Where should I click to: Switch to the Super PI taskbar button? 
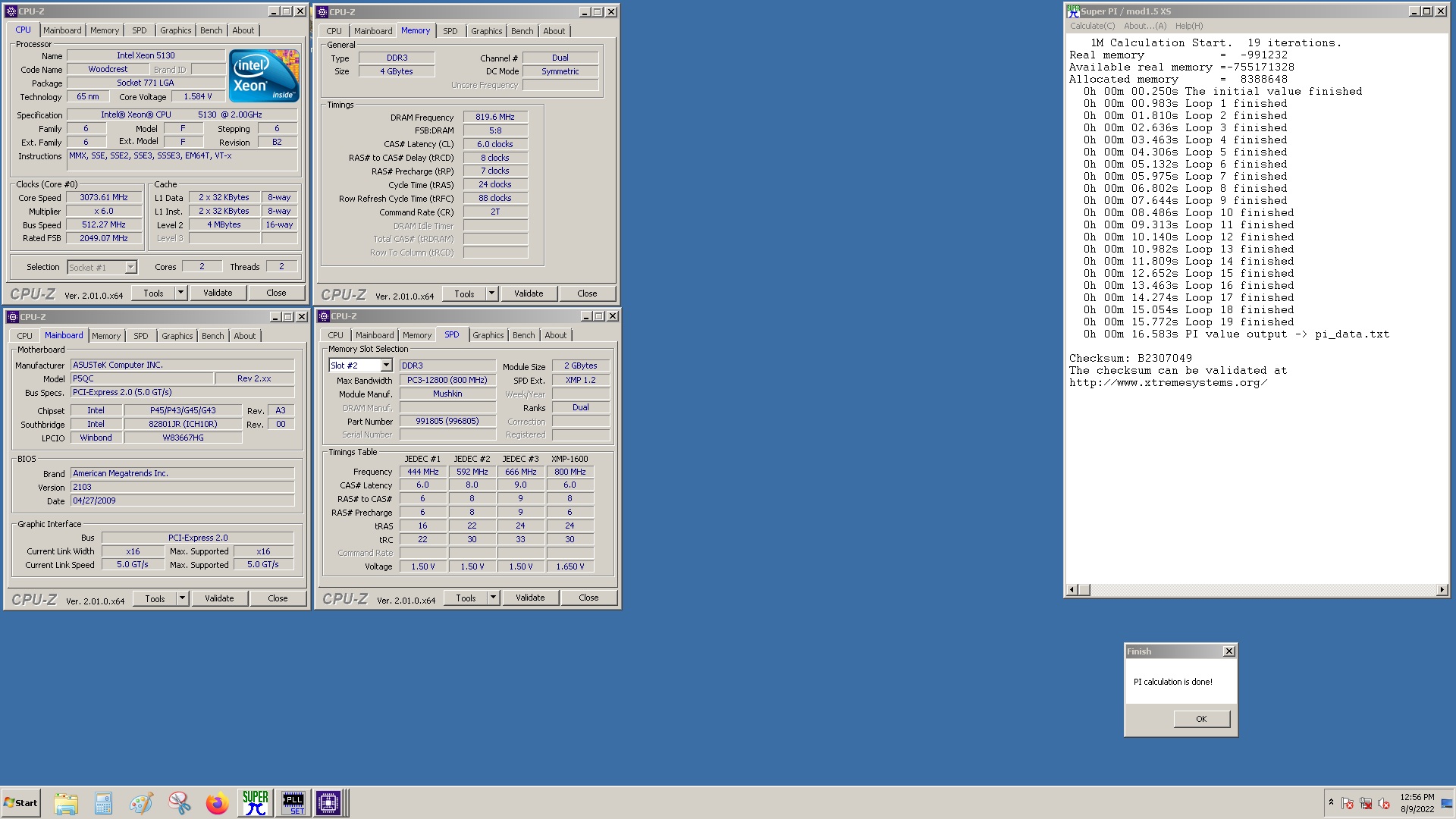click(x=256, y=803)
